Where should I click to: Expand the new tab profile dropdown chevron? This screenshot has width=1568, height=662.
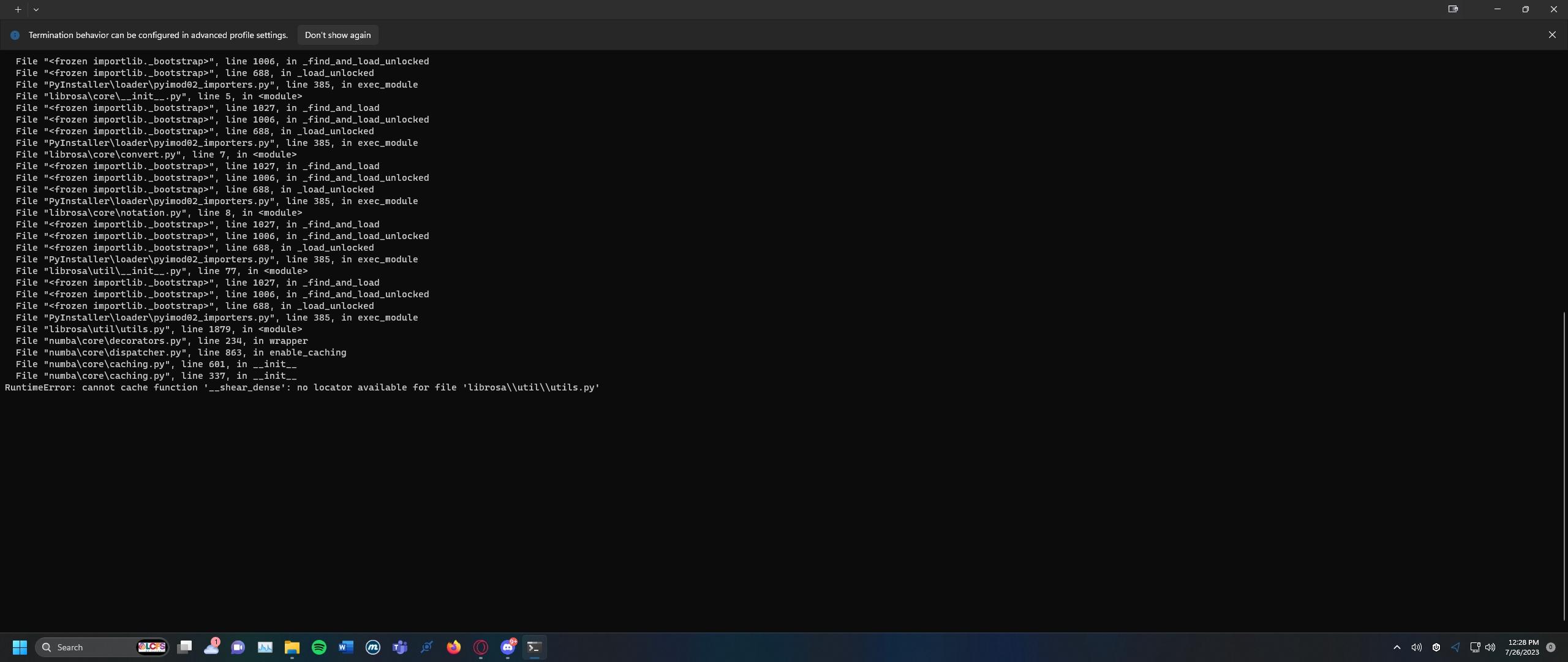(x=36, y=9)
